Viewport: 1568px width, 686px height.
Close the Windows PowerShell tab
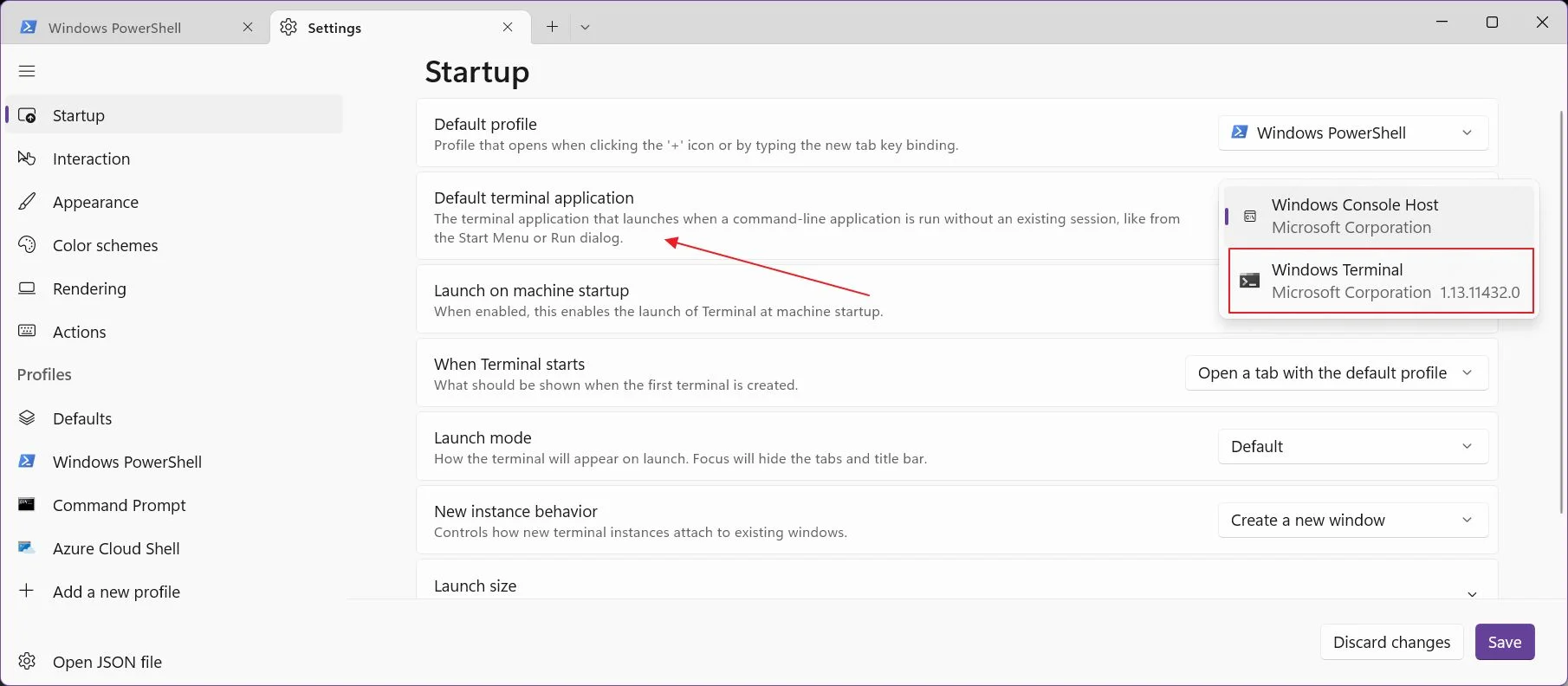point(248,27)
